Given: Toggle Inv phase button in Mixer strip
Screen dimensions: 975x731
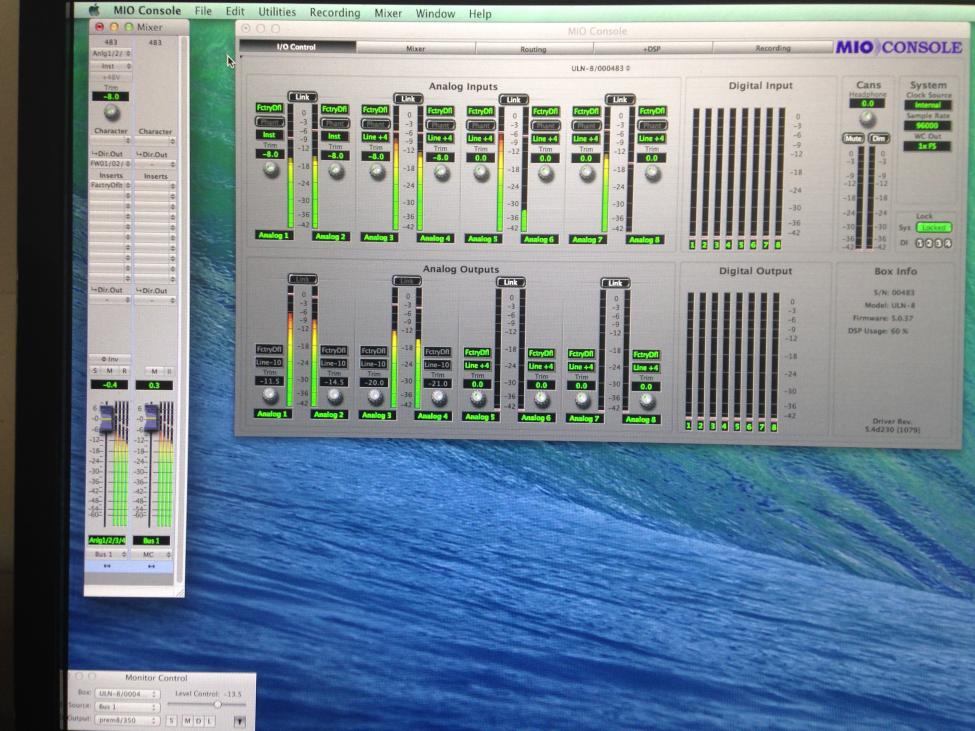Looking at the screenshot, I should click(110, 359).
